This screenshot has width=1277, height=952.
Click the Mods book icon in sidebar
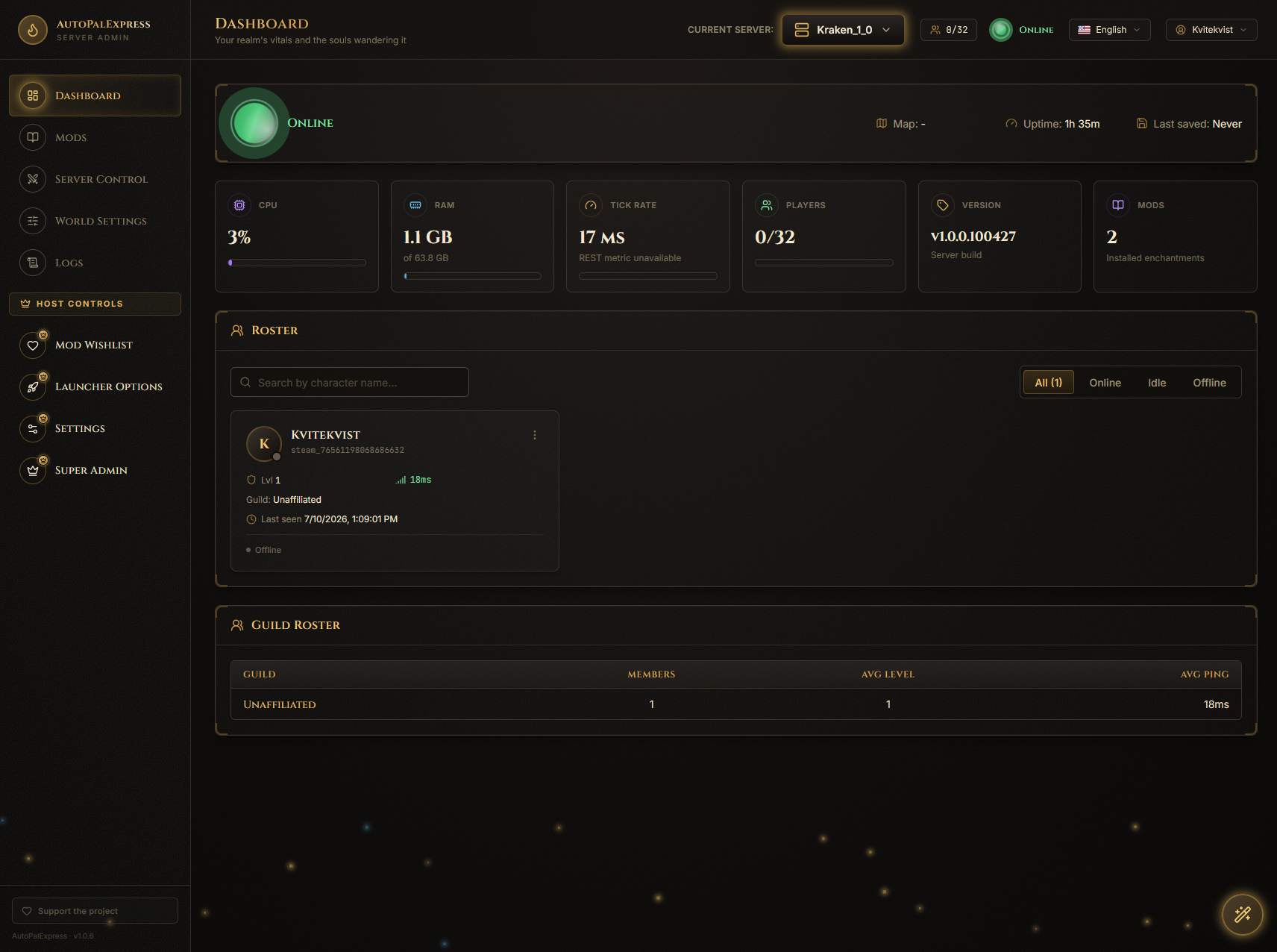click(33, 137)
